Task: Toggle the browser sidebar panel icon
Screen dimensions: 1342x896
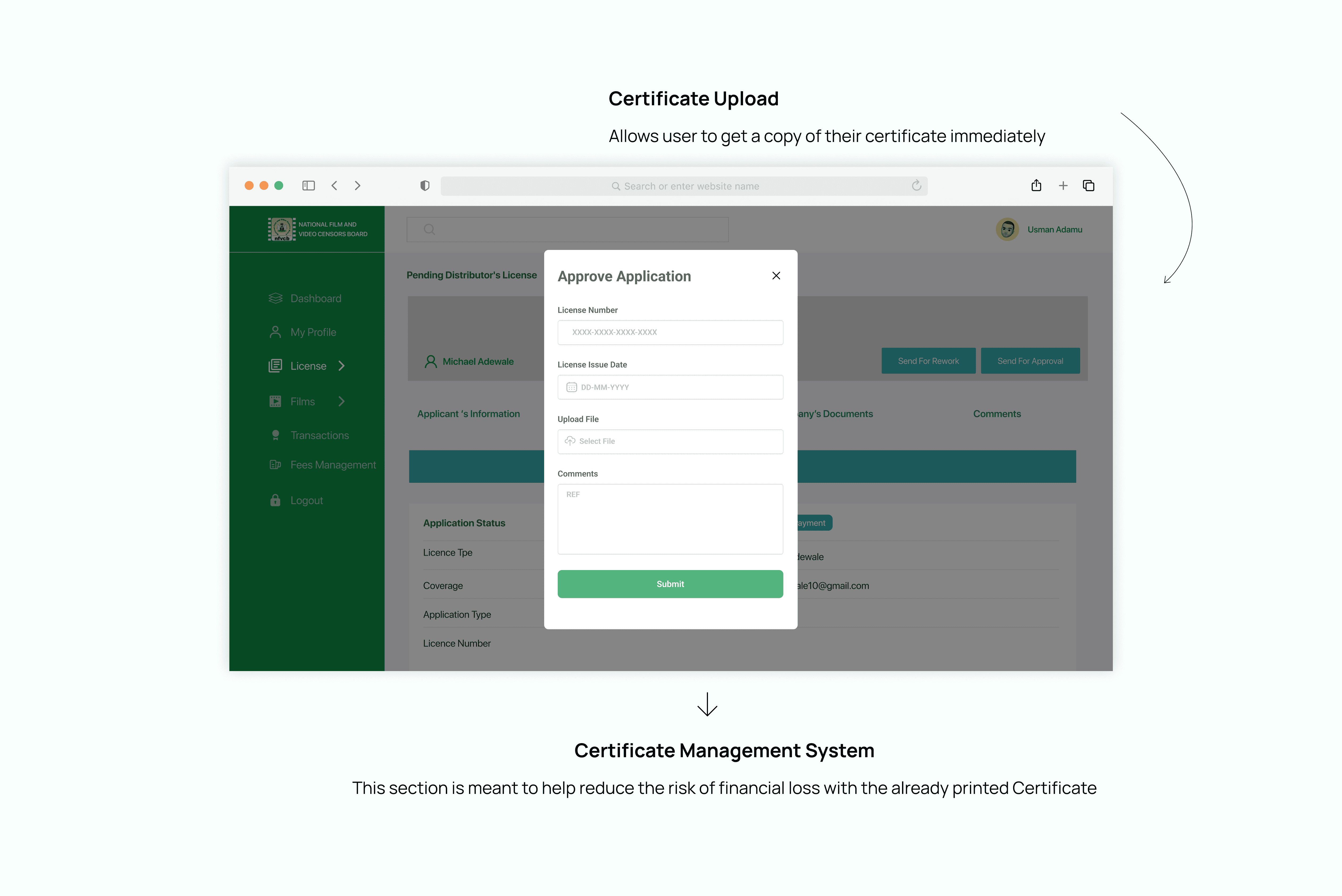Action: point(308,186)
